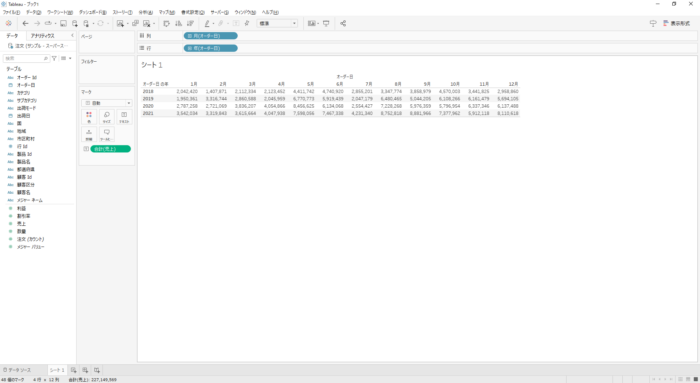Viewport: 700px width, 383px height.
Task: Click the save icon in toolbar
Action: (63, 24)
